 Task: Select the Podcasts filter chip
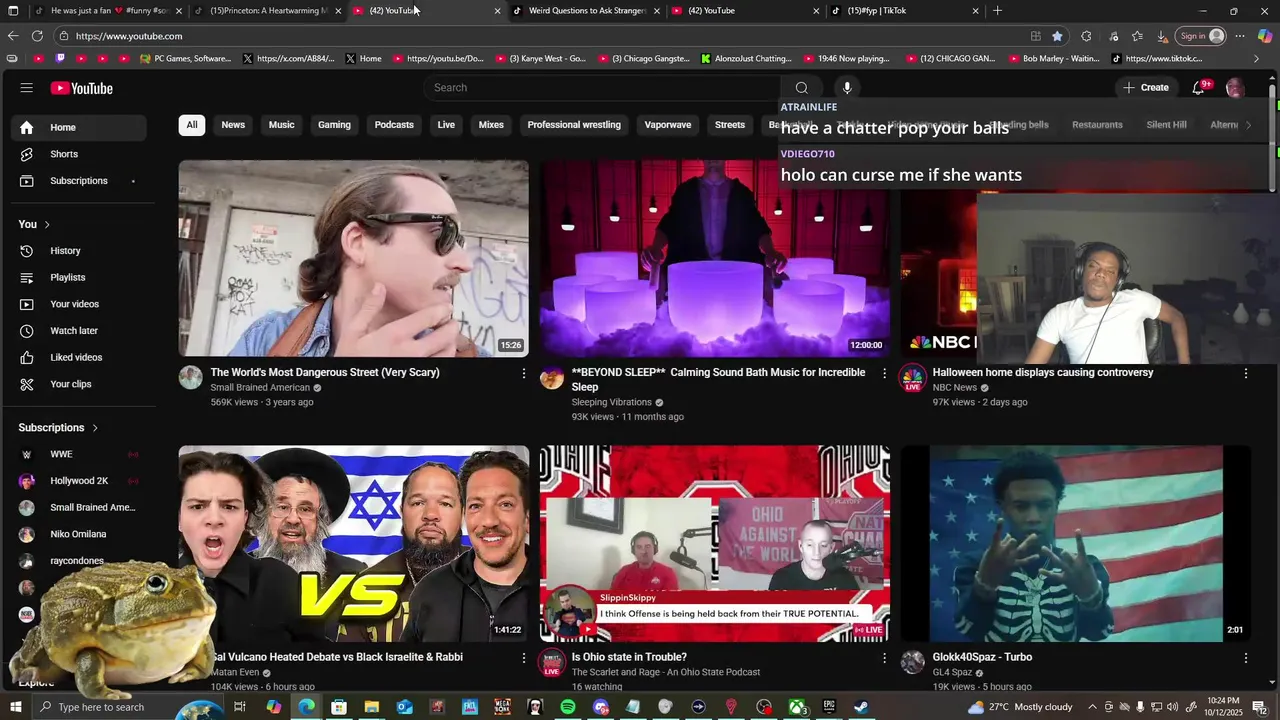point(394,125)
